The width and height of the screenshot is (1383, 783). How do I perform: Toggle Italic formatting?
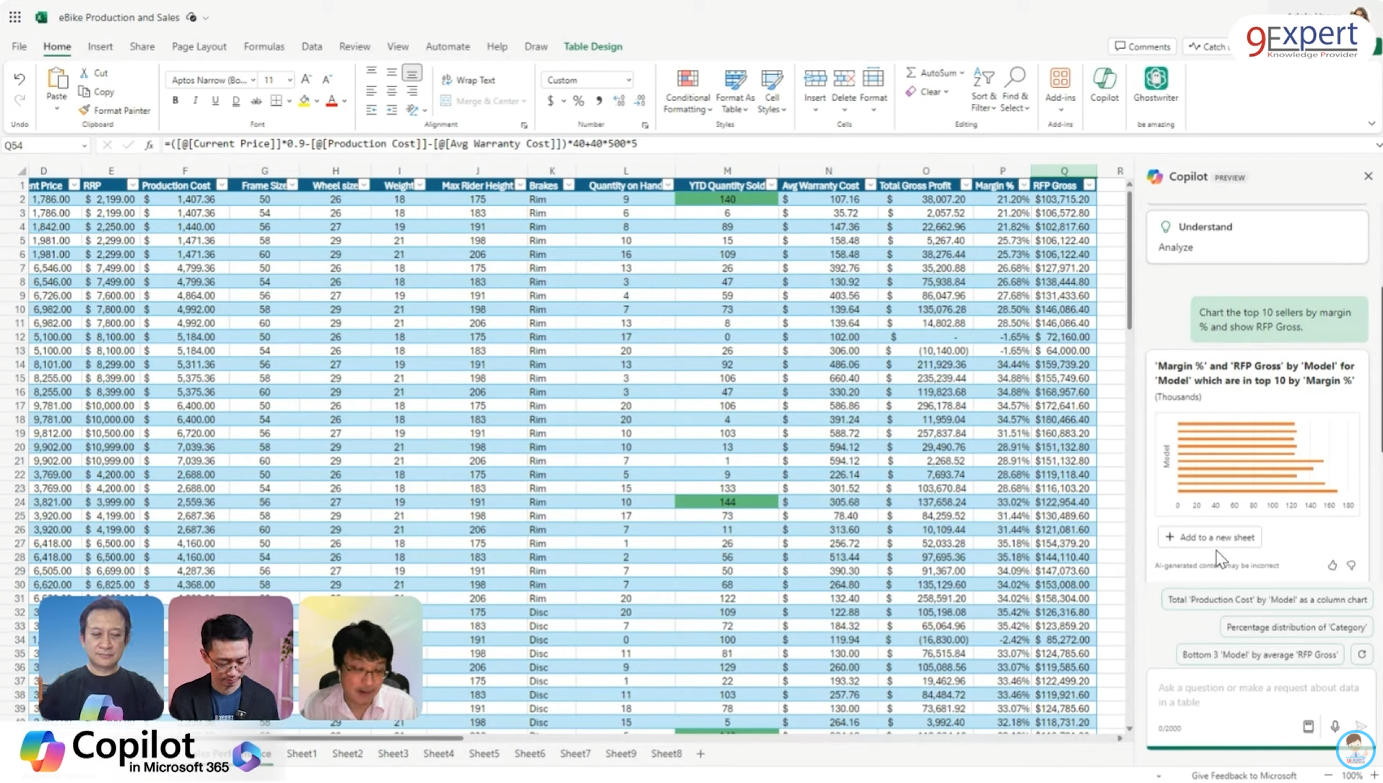pyautogui.click(x=195, y=101)
